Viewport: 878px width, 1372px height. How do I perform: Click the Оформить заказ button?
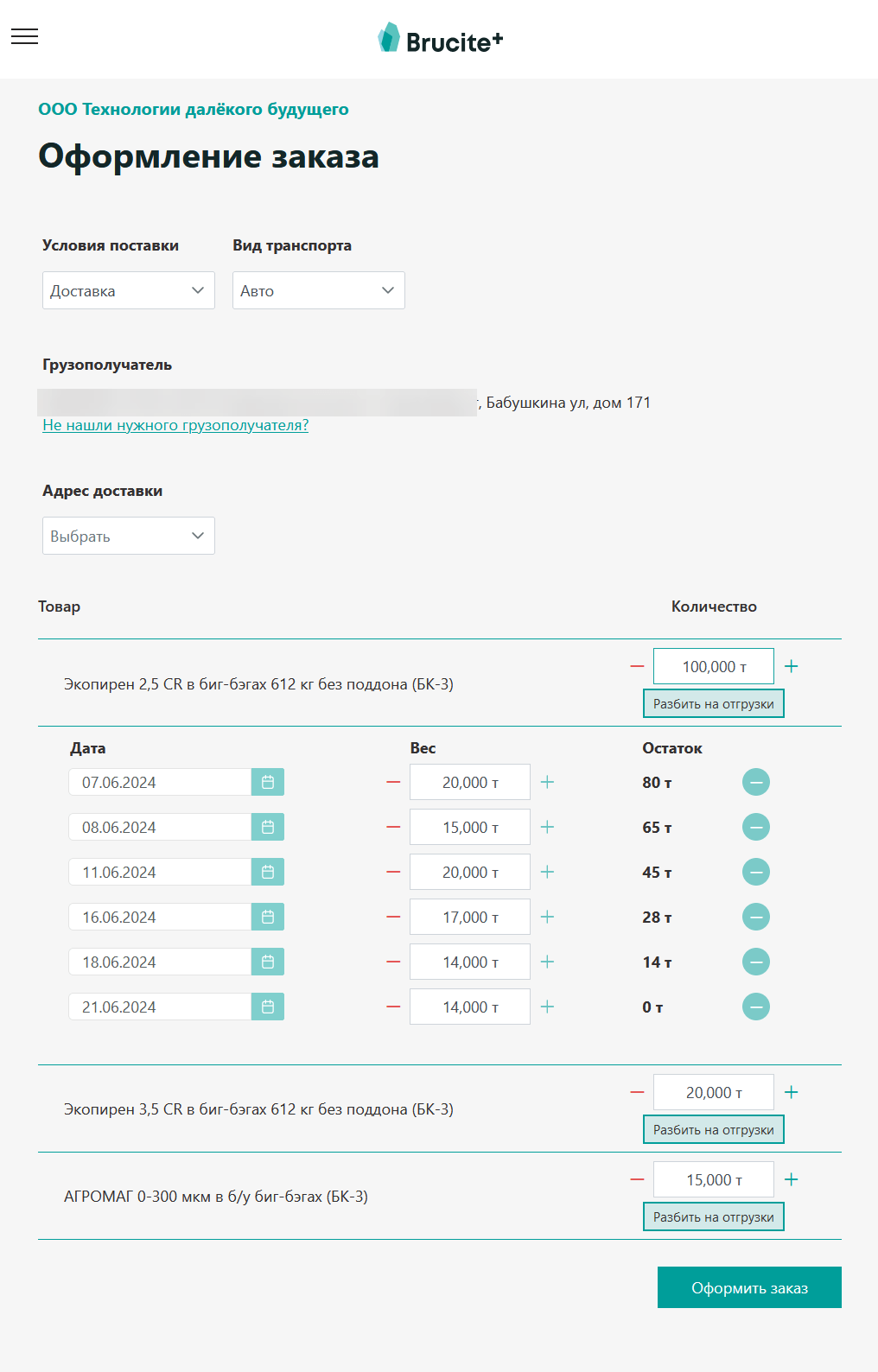click(x=749, y=1287)
